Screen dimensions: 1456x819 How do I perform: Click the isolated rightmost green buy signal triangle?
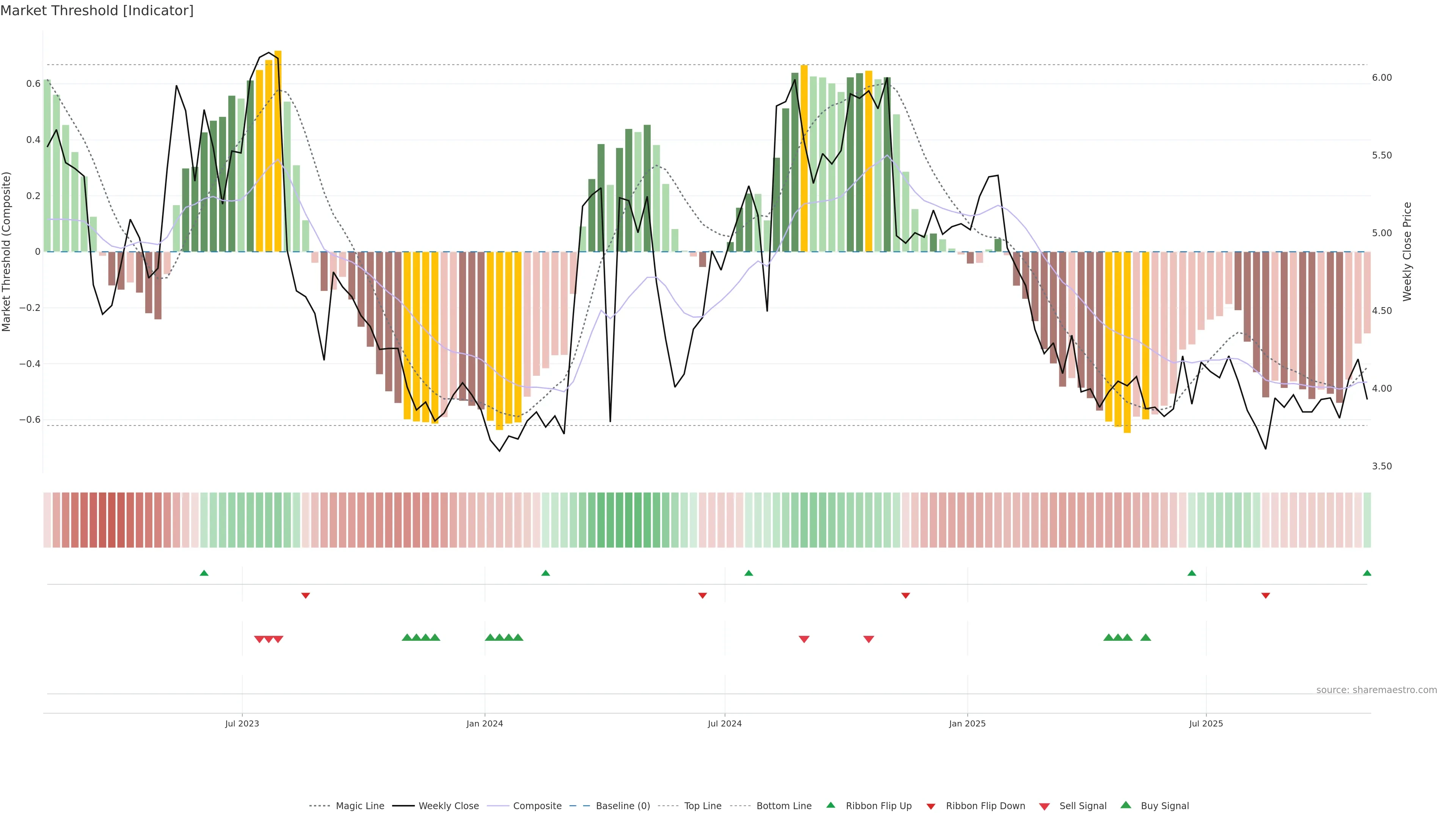(1146, 637)
